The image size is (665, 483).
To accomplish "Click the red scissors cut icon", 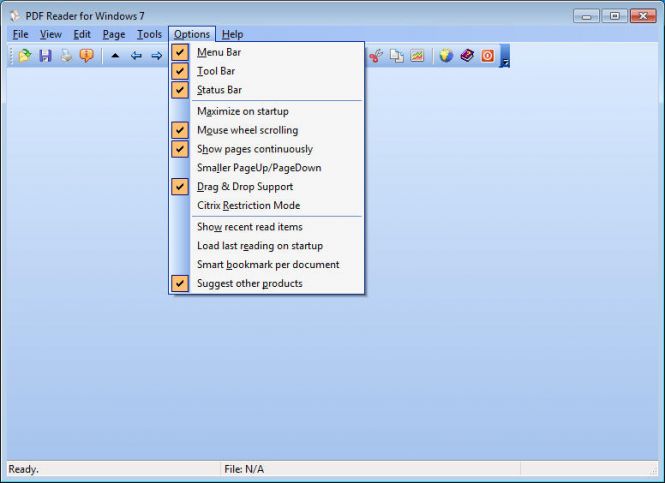I will click(376, 56).
